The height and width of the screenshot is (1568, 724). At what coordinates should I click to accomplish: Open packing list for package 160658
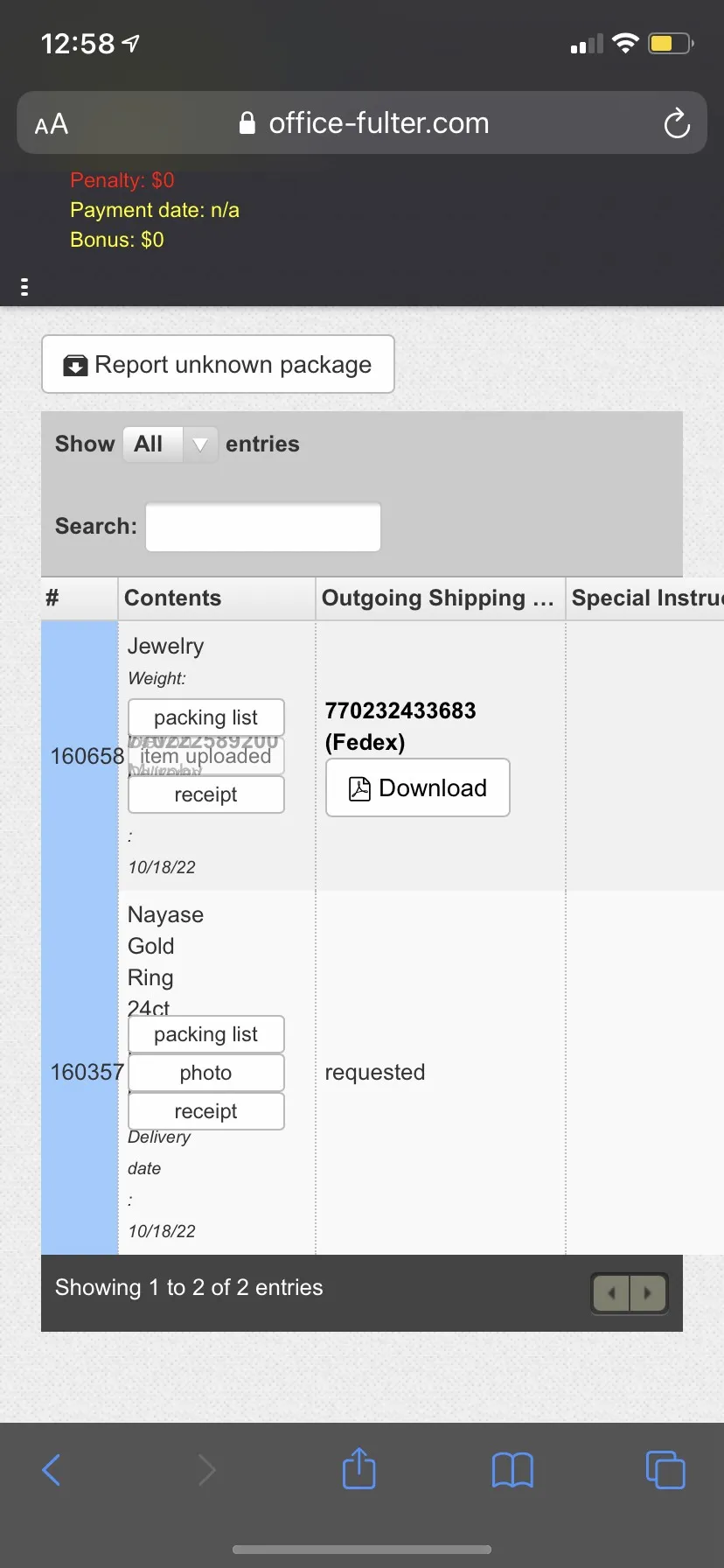(206, 717)
